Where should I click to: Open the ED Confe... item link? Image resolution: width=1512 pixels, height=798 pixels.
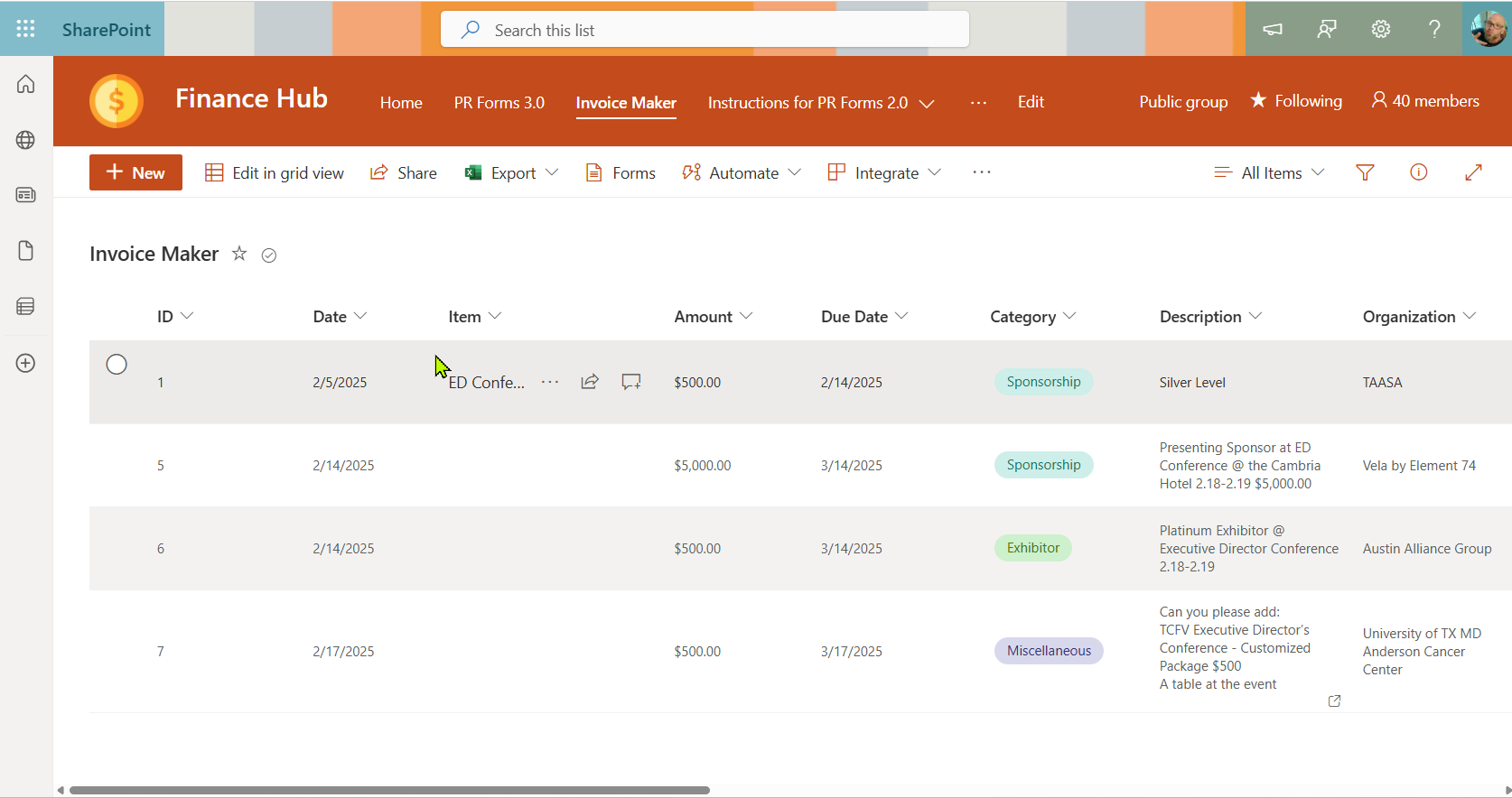(x=486, y=383)
